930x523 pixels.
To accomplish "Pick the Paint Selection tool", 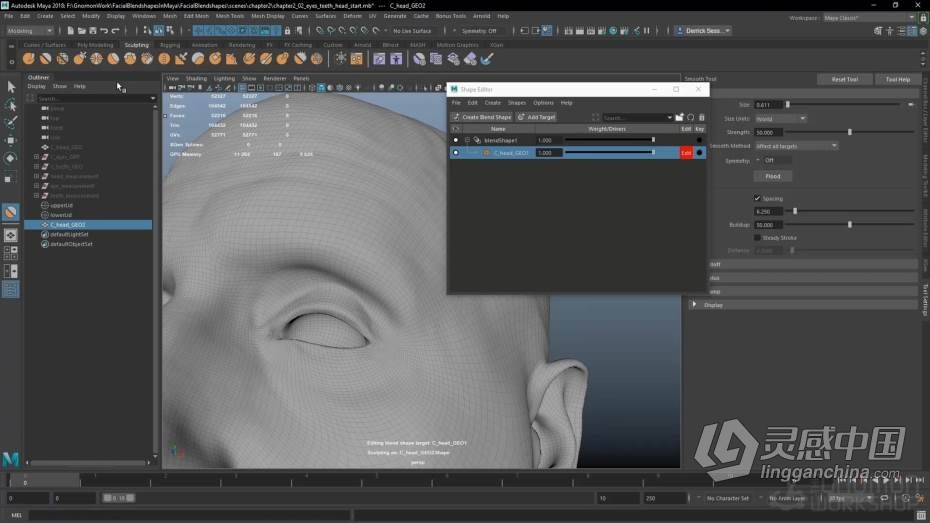I will pos(11,123).
